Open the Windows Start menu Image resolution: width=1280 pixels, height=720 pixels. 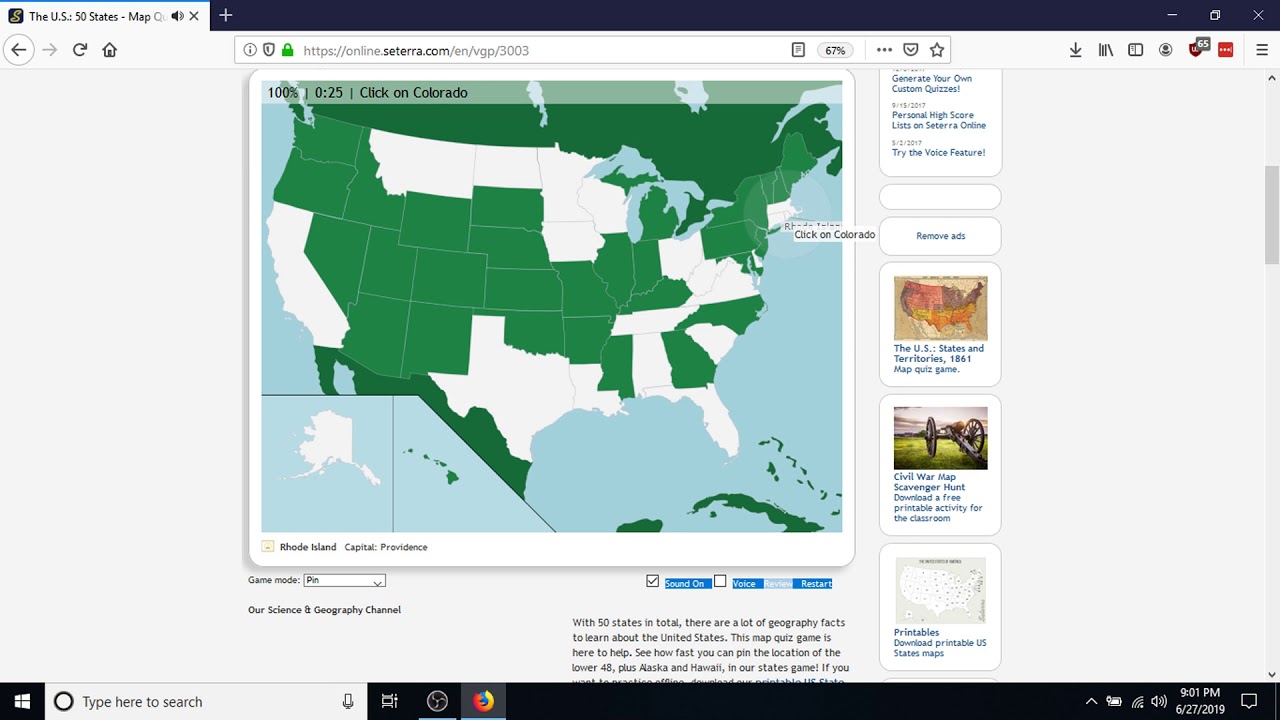[22, 701]
